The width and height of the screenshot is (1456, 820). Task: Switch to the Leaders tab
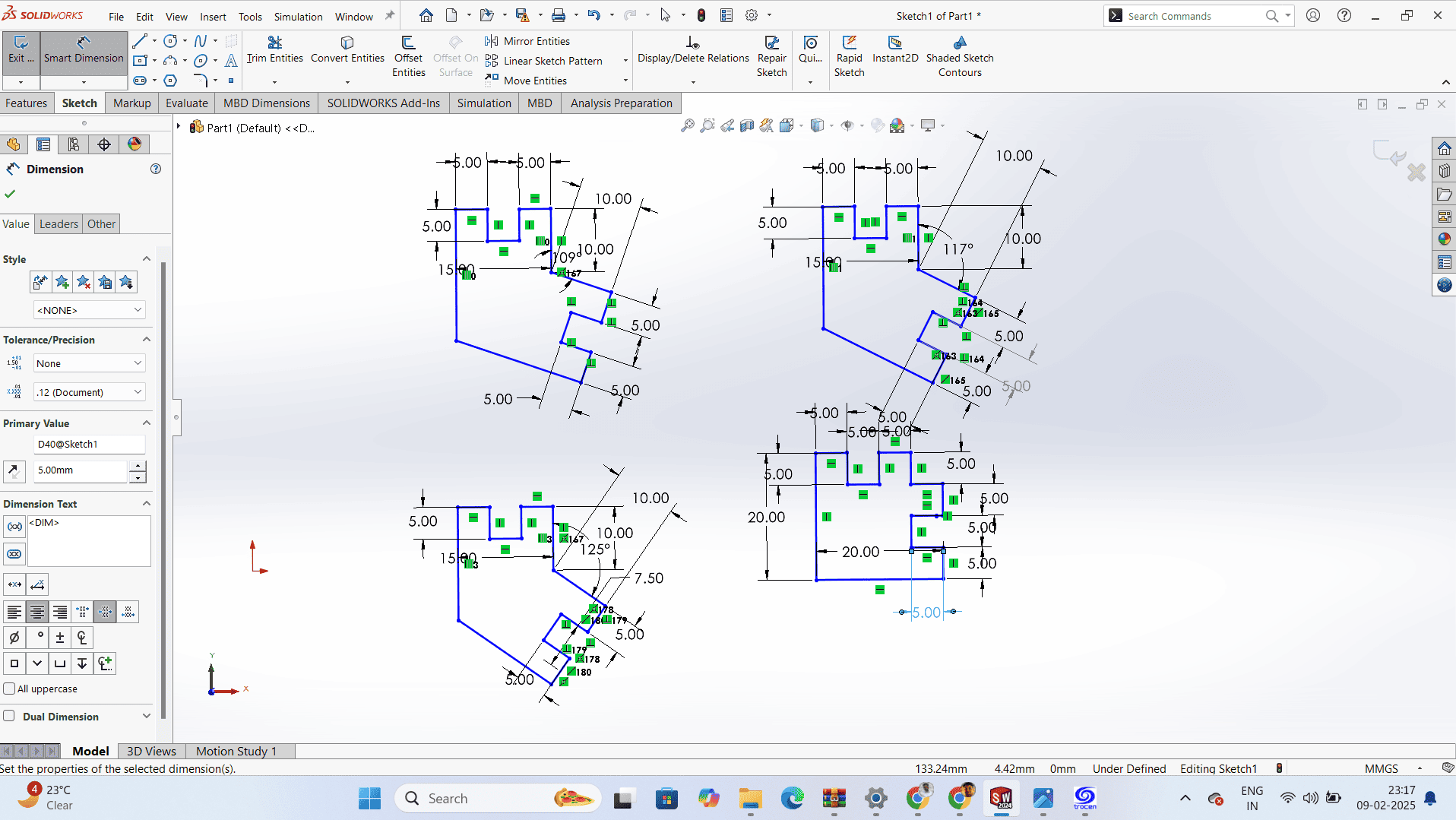[59, 223]
